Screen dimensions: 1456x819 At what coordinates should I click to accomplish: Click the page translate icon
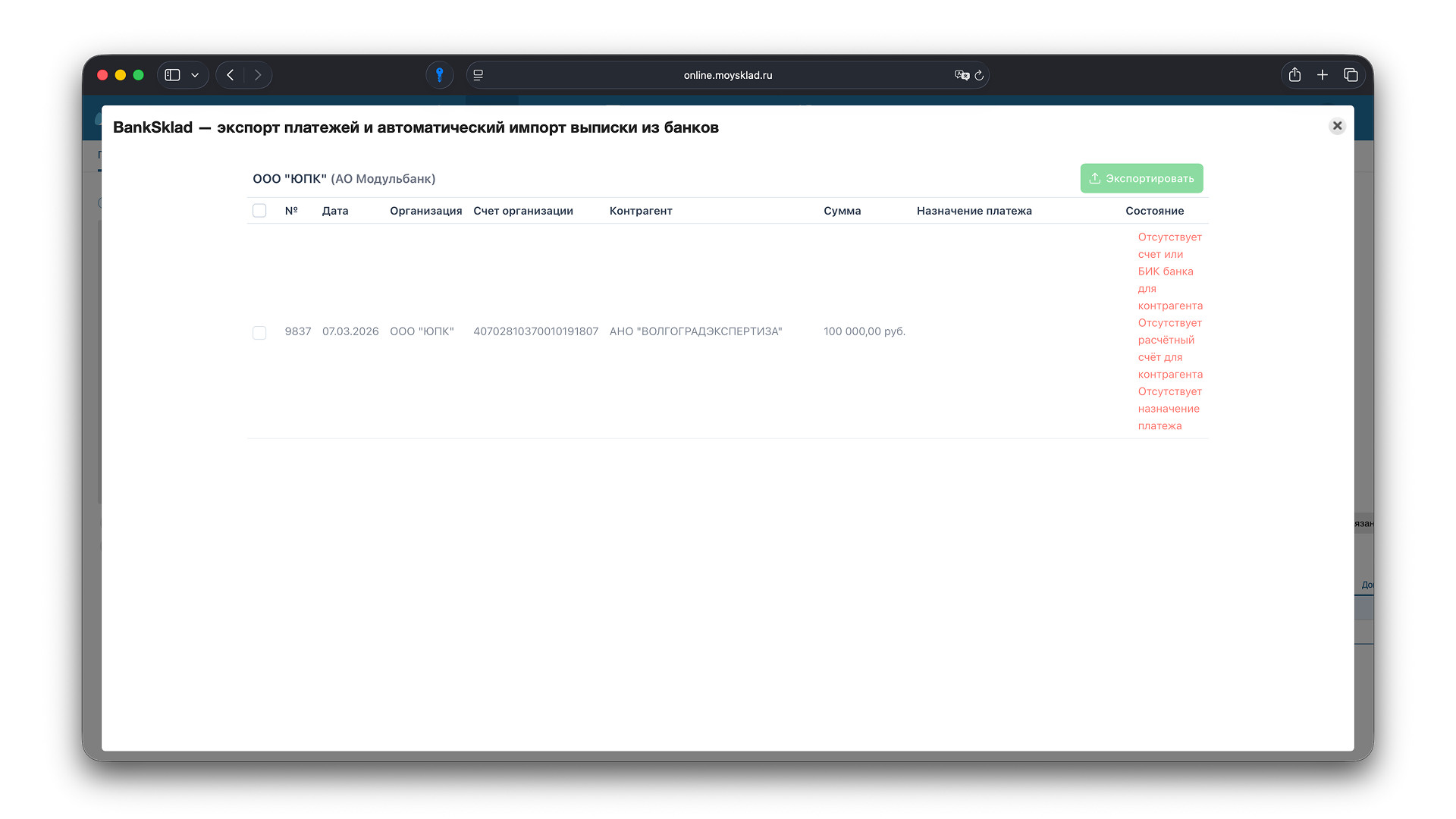coord(962,75)
